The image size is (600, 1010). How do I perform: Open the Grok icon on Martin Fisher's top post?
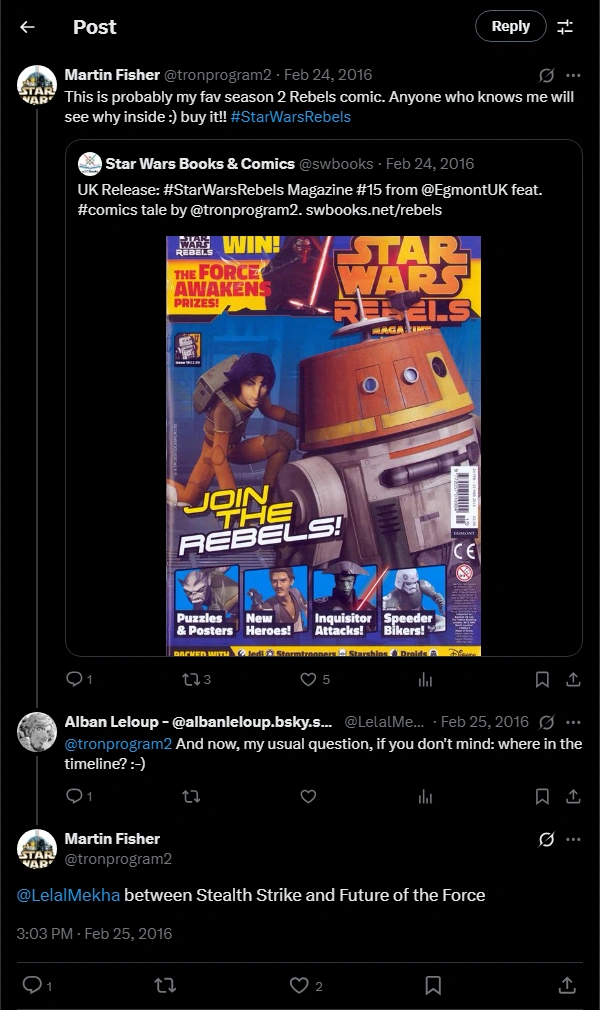[x=547, y=75]
